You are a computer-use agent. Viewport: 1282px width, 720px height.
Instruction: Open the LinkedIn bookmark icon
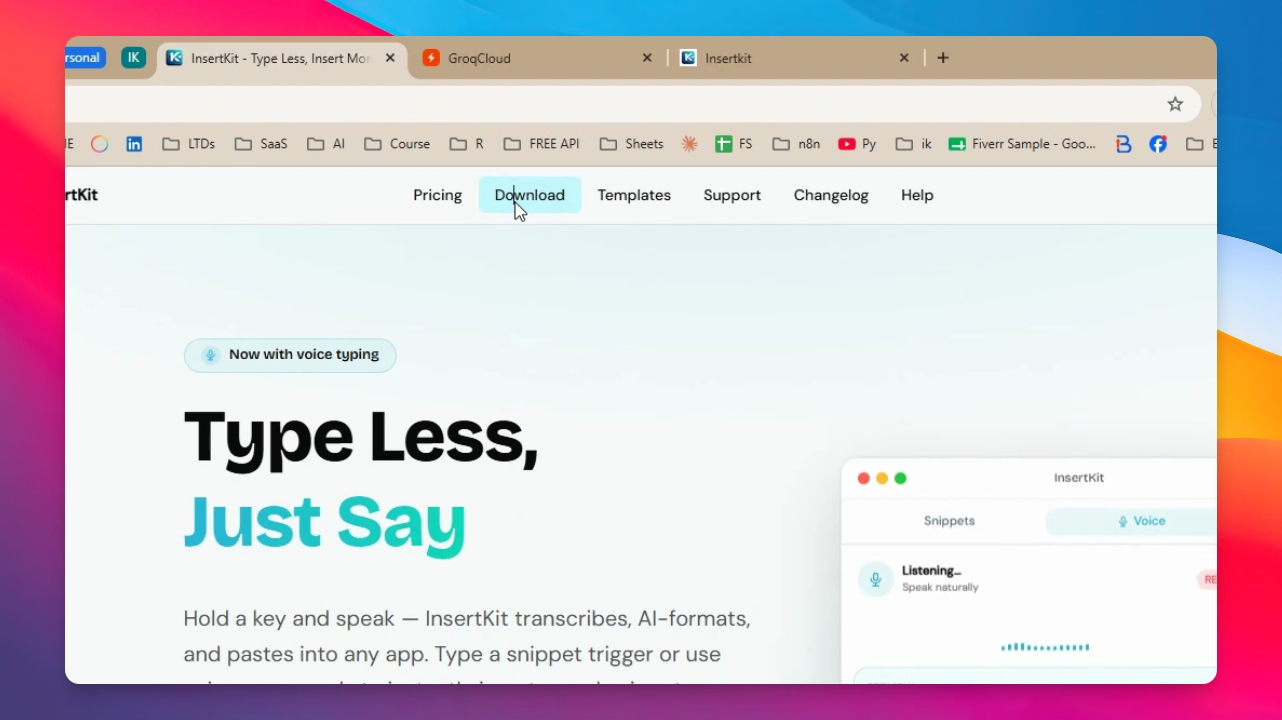pos(134,144)
